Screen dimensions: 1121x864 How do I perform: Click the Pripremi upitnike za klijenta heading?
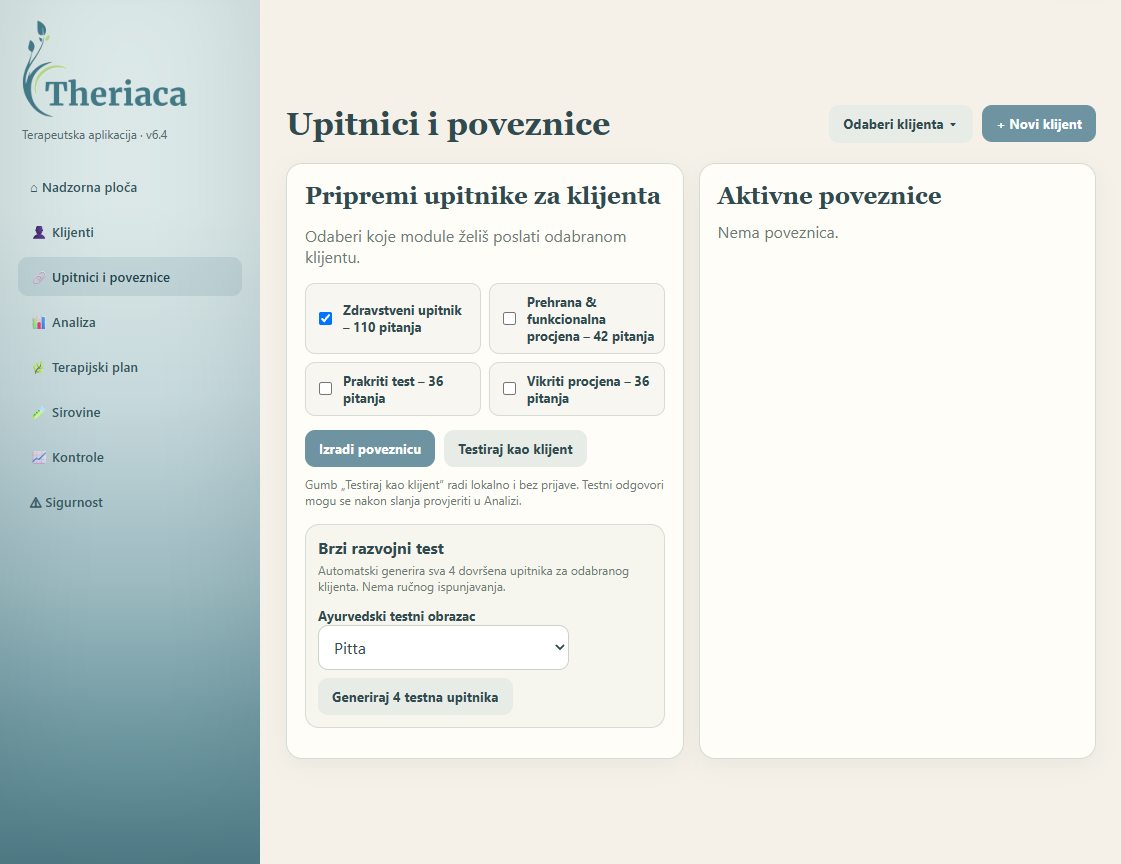tap(483, 196)
